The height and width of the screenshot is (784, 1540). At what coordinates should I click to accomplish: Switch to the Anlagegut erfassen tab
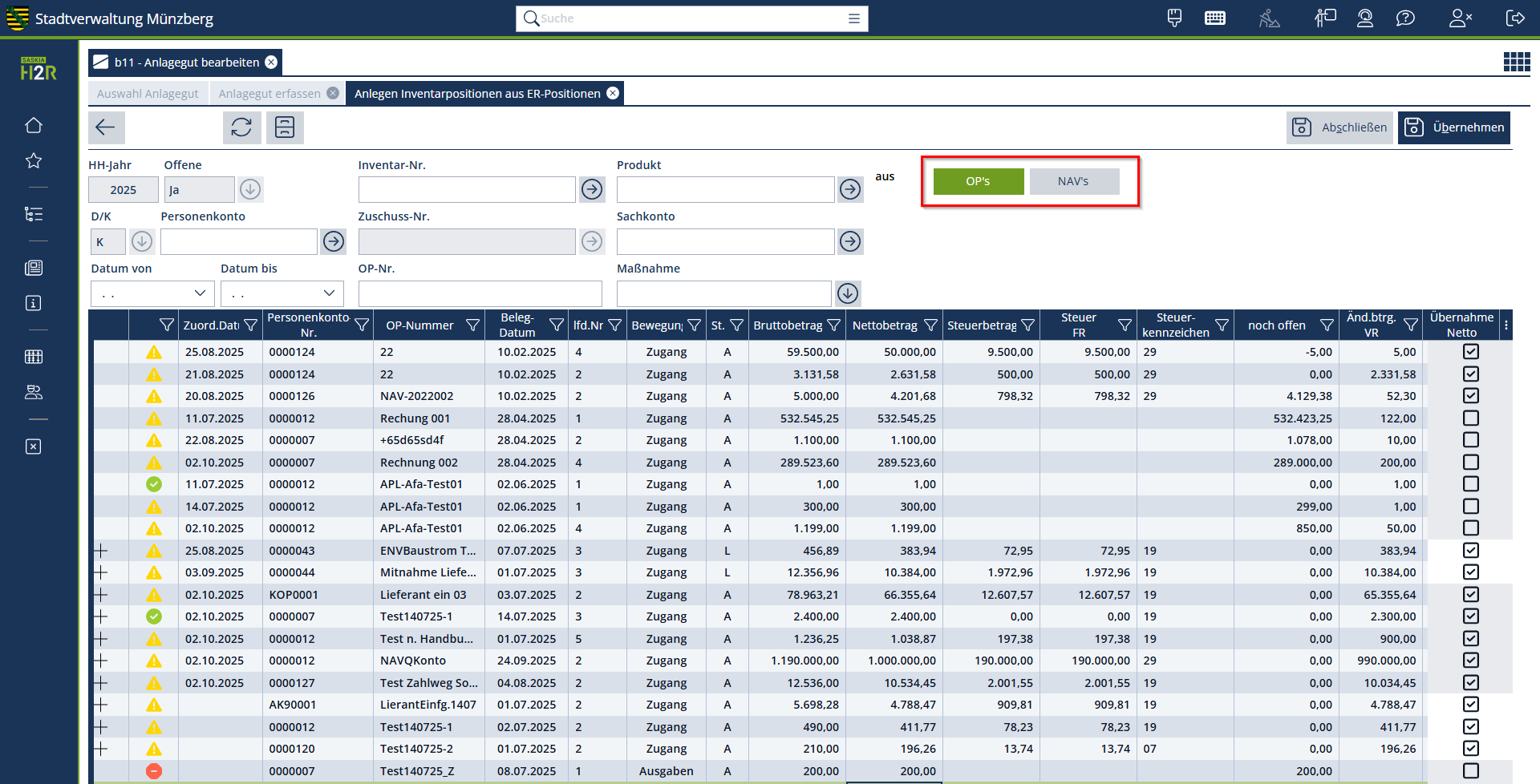tap(269, 94)
